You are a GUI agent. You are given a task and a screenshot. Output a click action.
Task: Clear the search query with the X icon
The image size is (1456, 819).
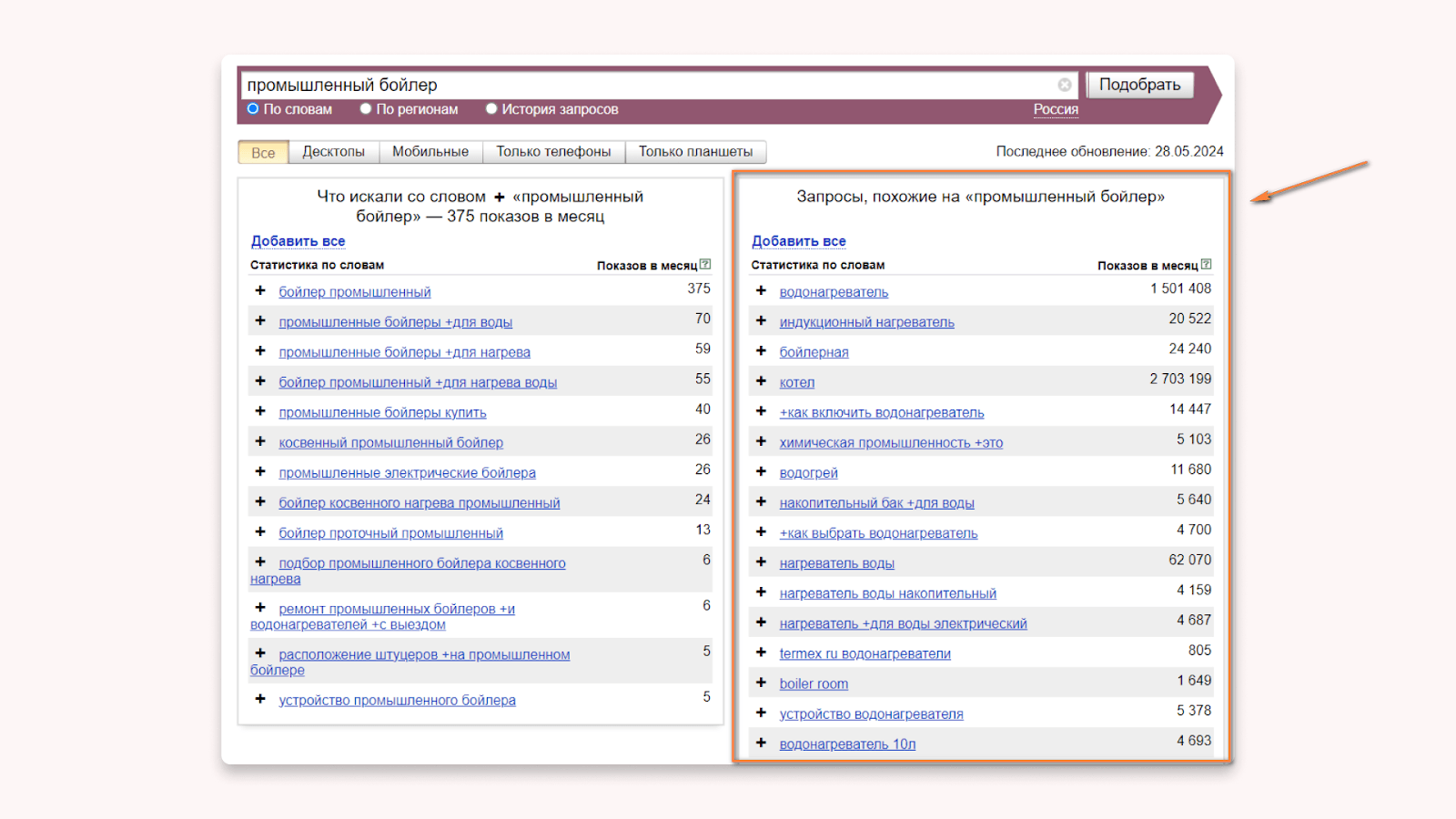pyautogui.click(x=1065, y=85)
